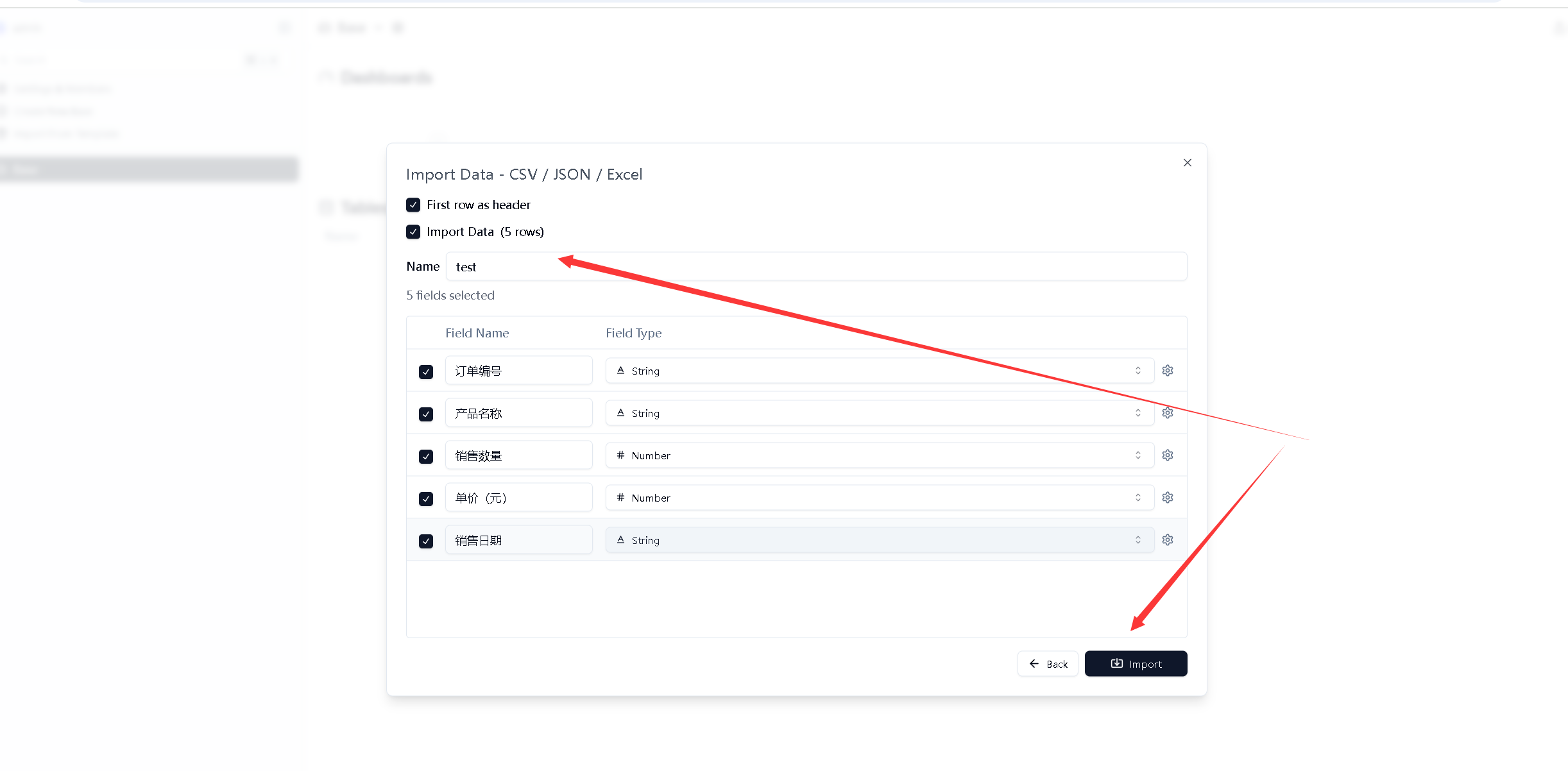Deselect the 销售数量 field checkbox
1568x771 pixels.
click(x=426, y=457)
